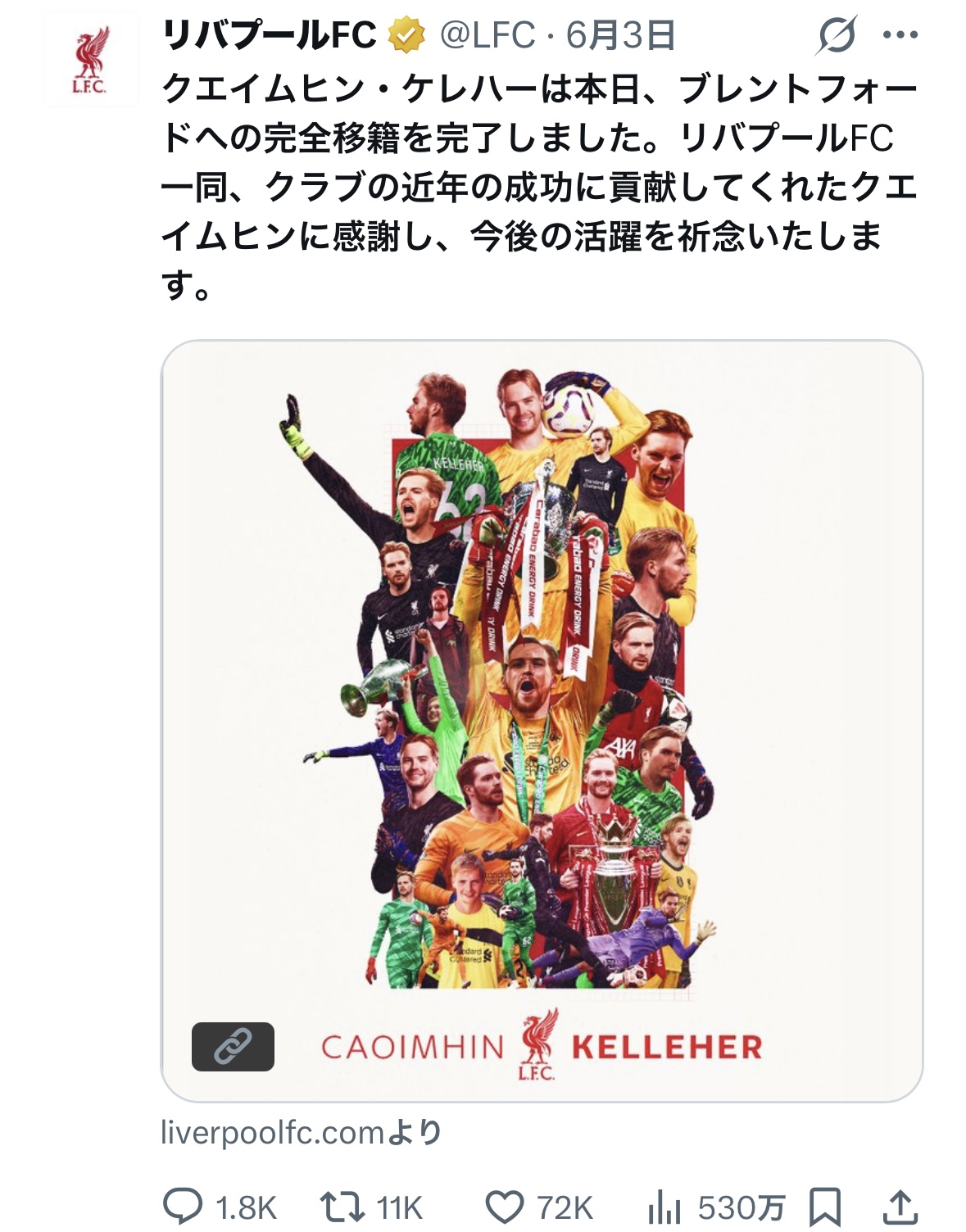Tap the 11K repost count
The height and width of the screenshot is (1232, 966).
click(x=399, y=1207)
